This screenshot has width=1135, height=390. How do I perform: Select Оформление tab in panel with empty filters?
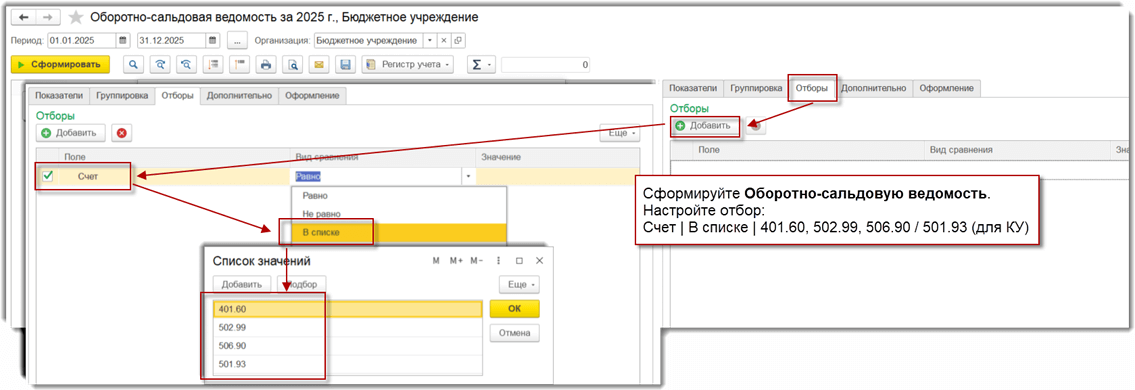946,88
